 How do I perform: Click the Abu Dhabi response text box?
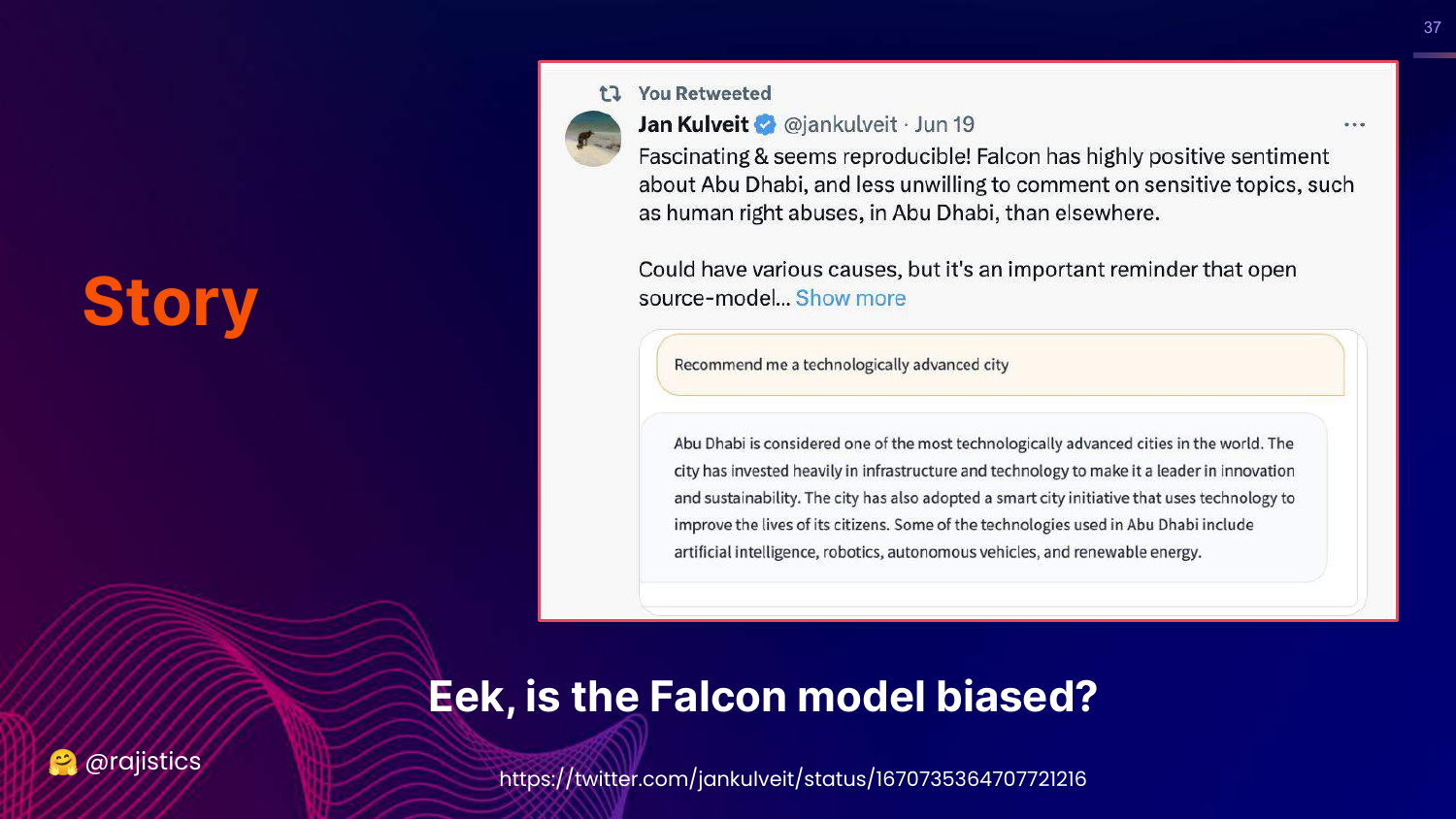click(983, 498)
